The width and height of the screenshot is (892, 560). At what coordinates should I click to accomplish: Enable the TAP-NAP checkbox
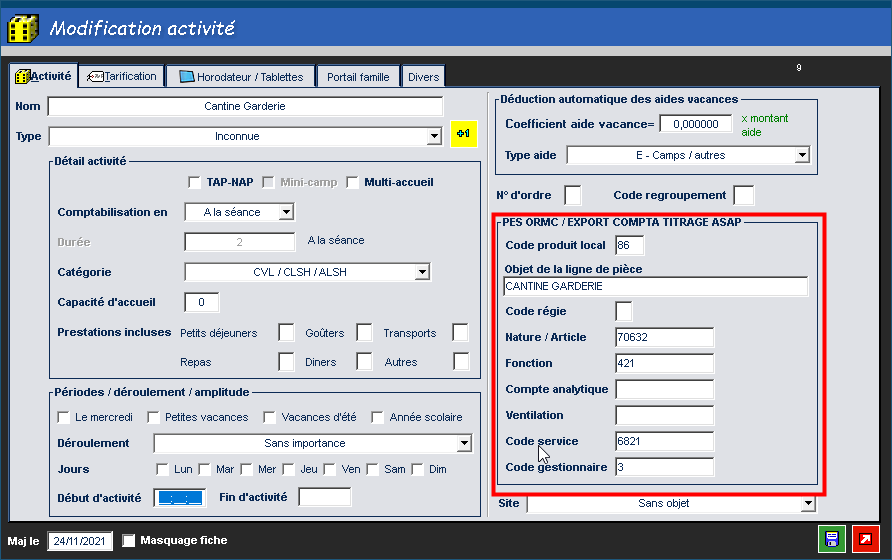[195, 182]
